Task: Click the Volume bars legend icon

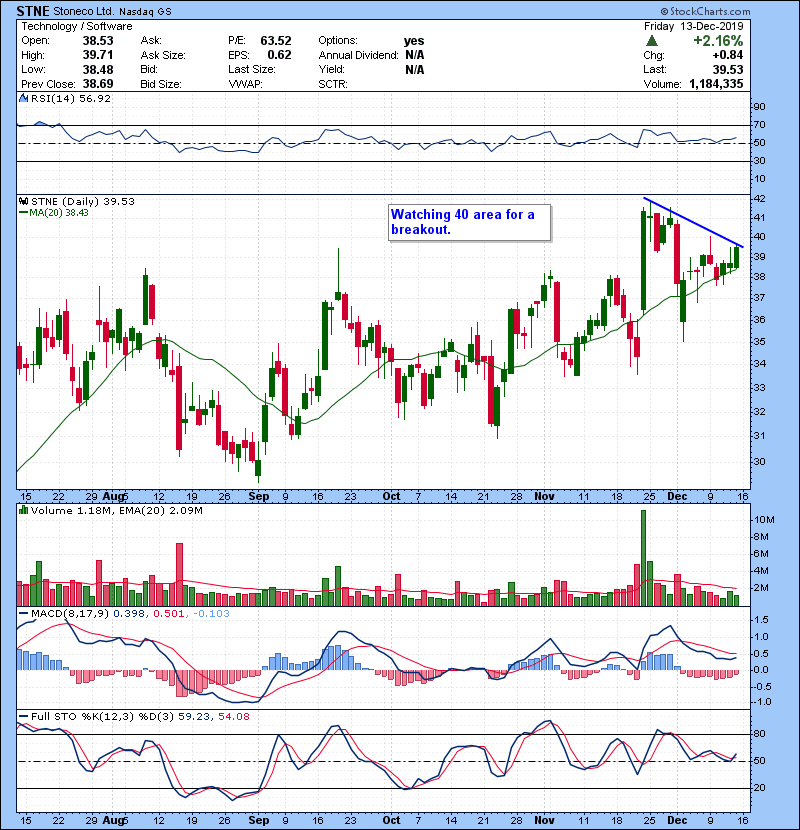Action: (23, 510)
